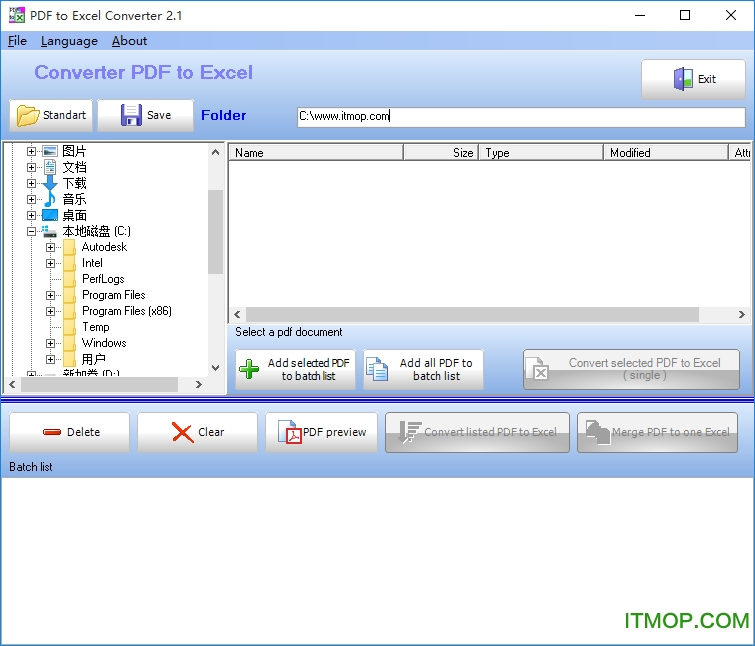Open the About menu
The height and width of the screenshot is (646, 755).
[x=130, y=41]
